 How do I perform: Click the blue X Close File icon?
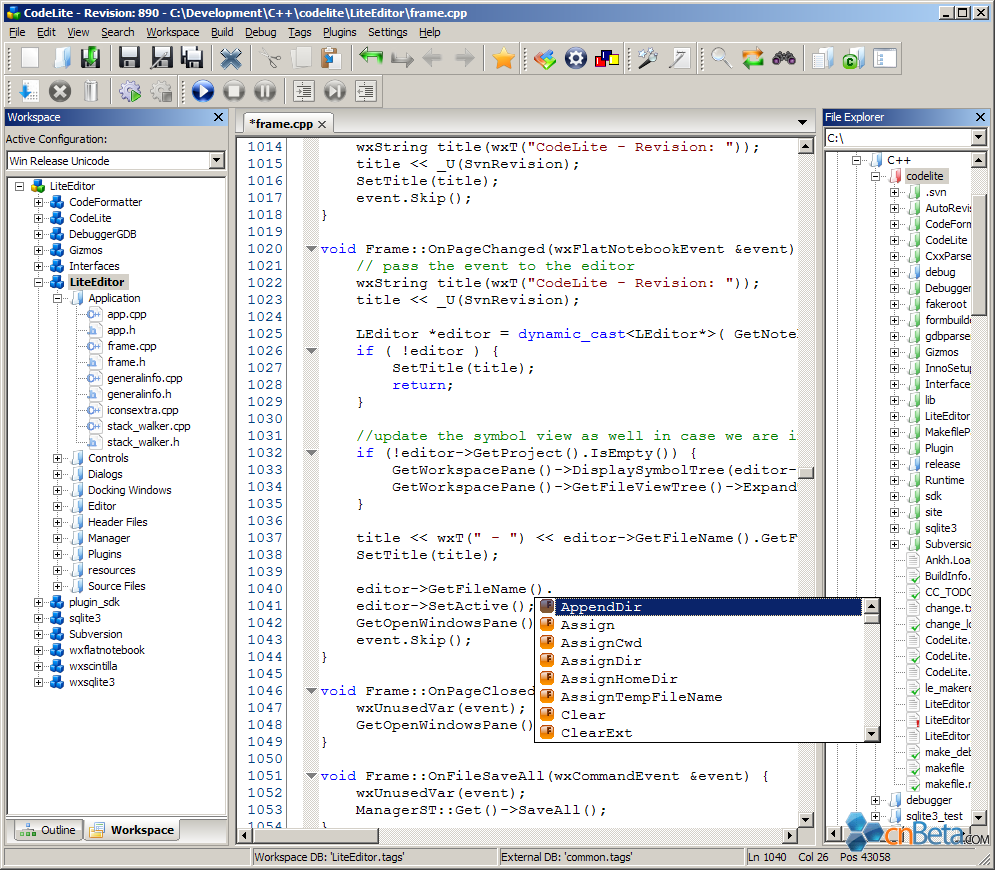click(x=231, y=59)
